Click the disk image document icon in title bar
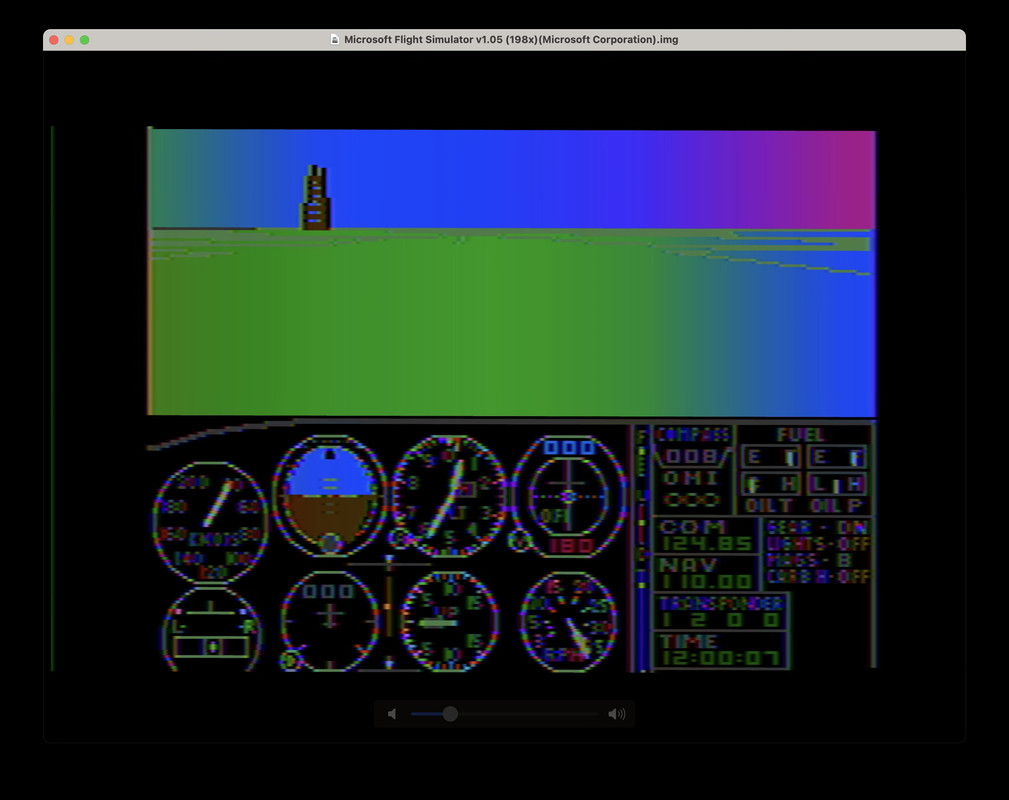The image size is (1009, 800). 335,39
